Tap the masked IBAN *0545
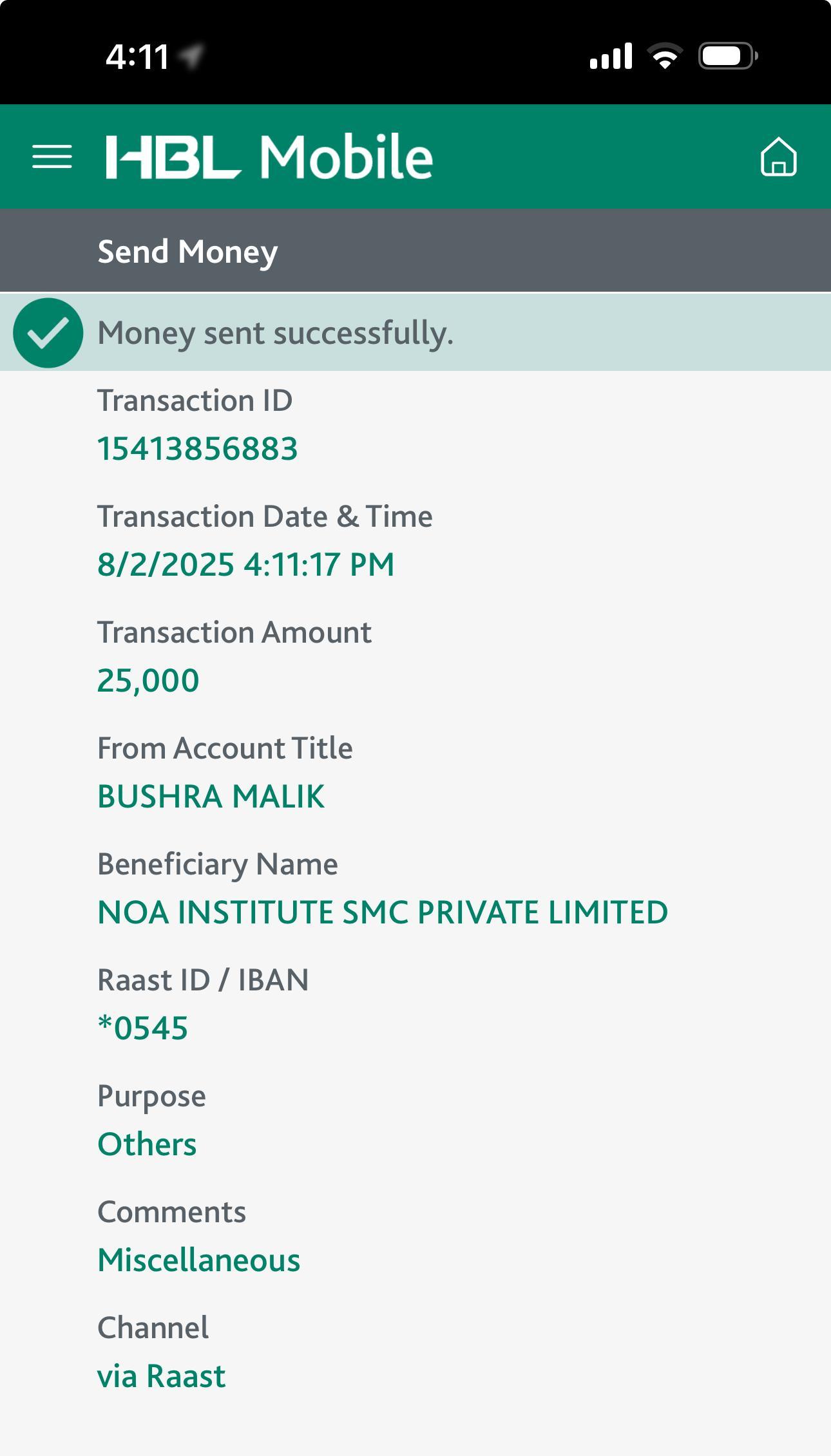The image size is (831, 1456). click(x=142, y=1028)
